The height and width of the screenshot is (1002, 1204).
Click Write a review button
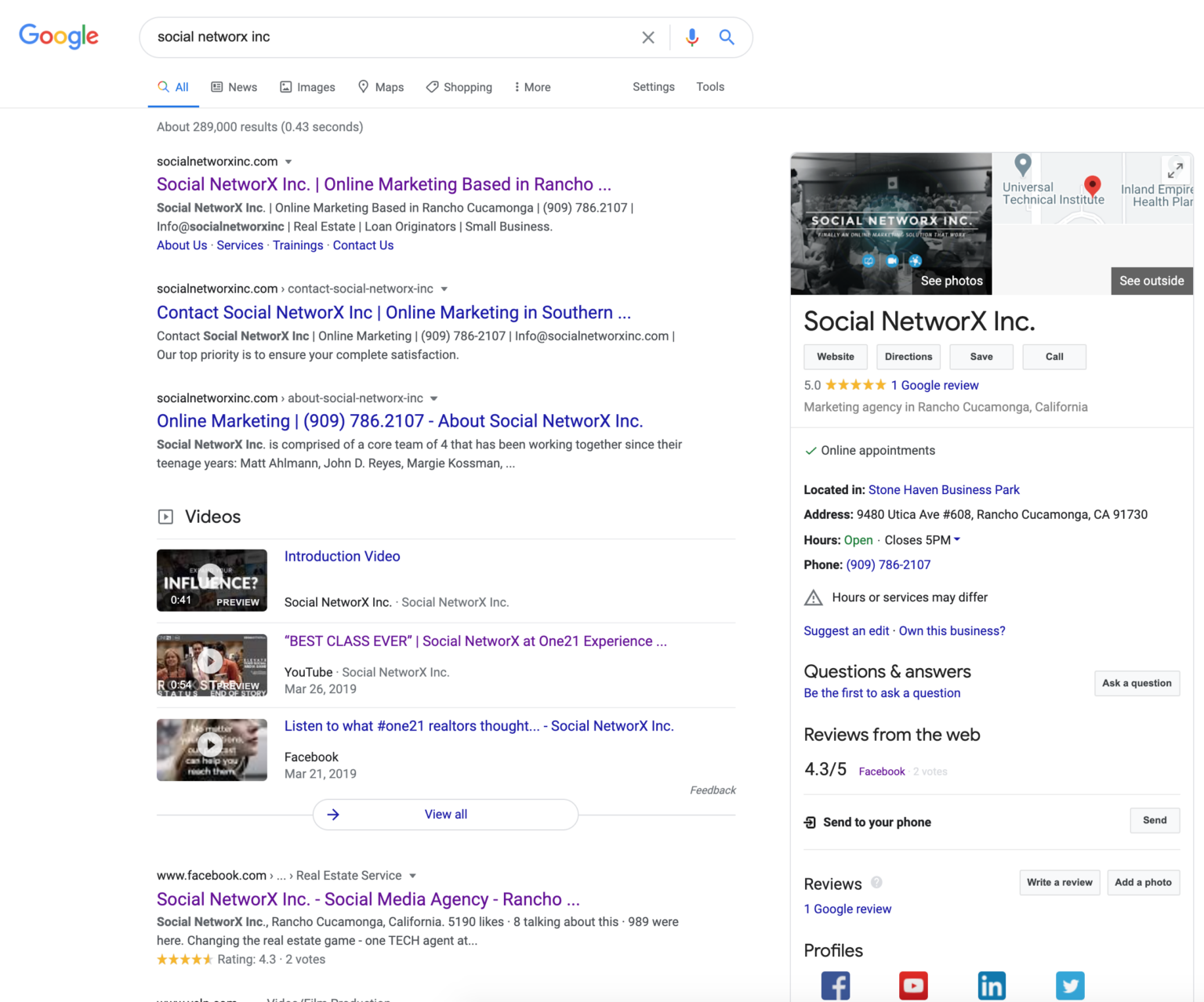(1060, 882)
